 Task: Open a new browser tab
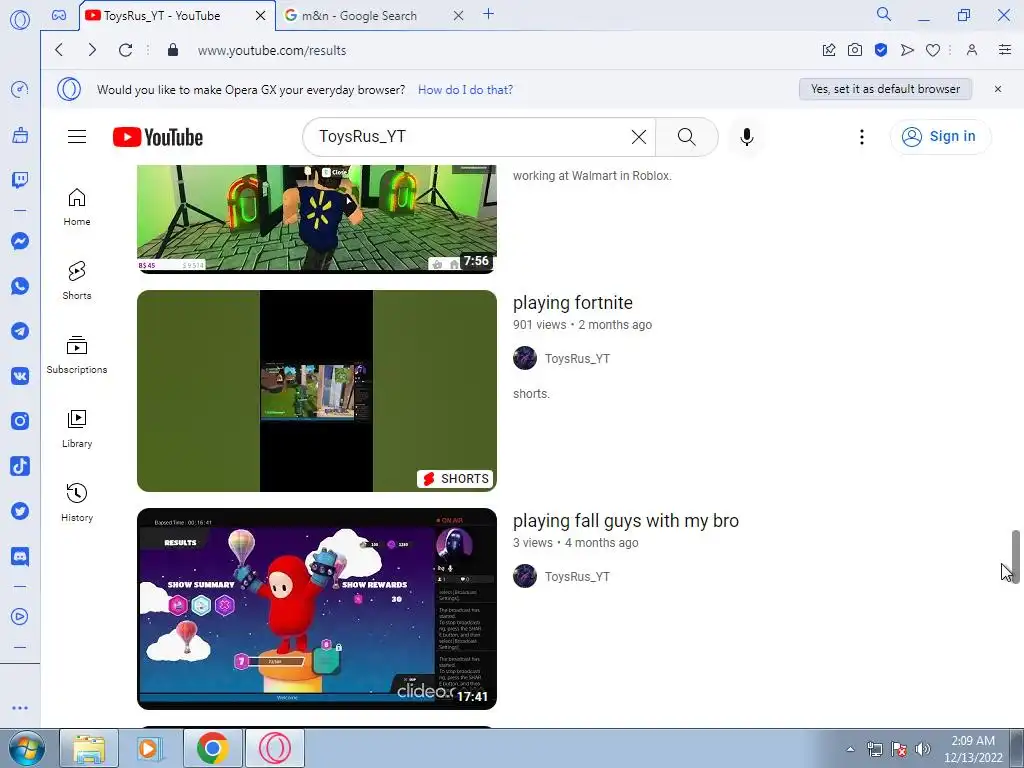[488, 14]
